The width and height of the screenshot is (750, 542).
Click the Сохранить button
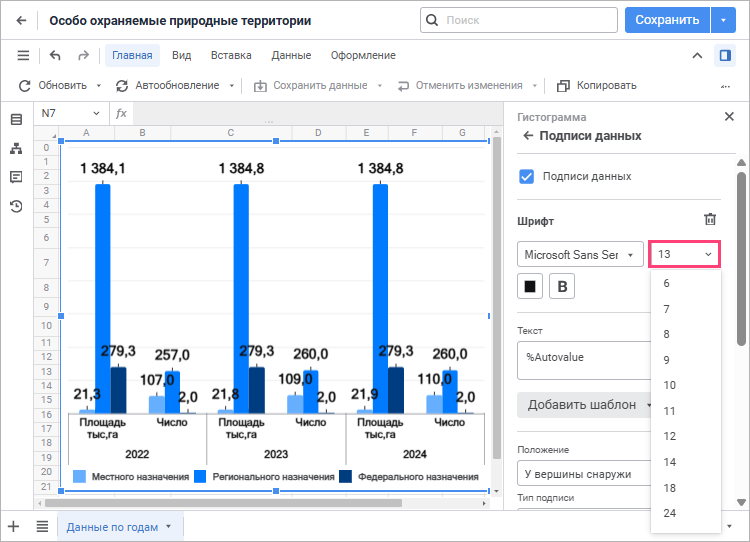tap(667, 20)
